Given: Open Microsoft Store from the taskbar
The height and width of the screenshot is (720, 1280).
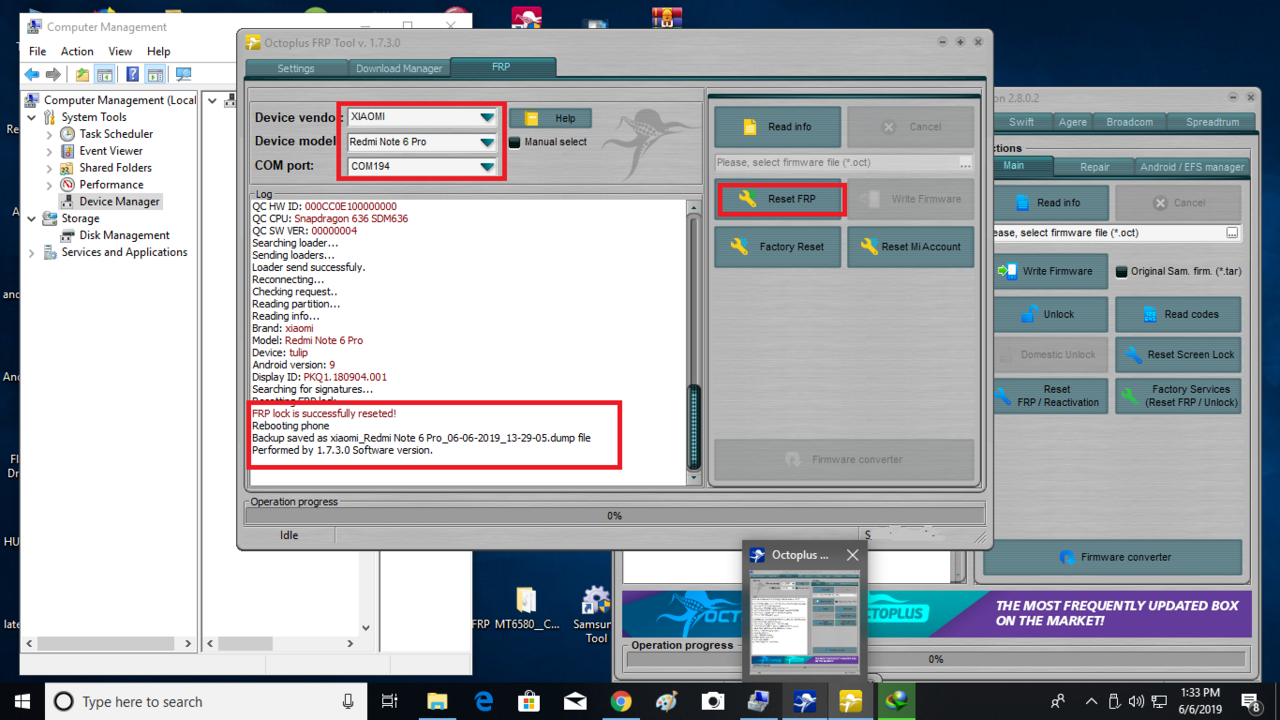Looking at the screenshot, I should tap(529, 702).
